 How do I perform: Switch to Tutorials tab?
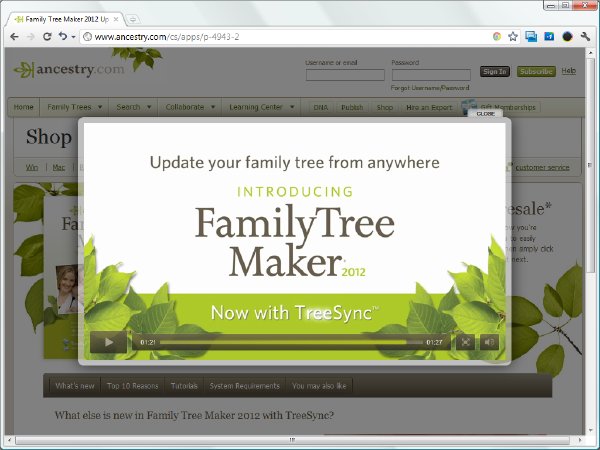tap(184, 386)
